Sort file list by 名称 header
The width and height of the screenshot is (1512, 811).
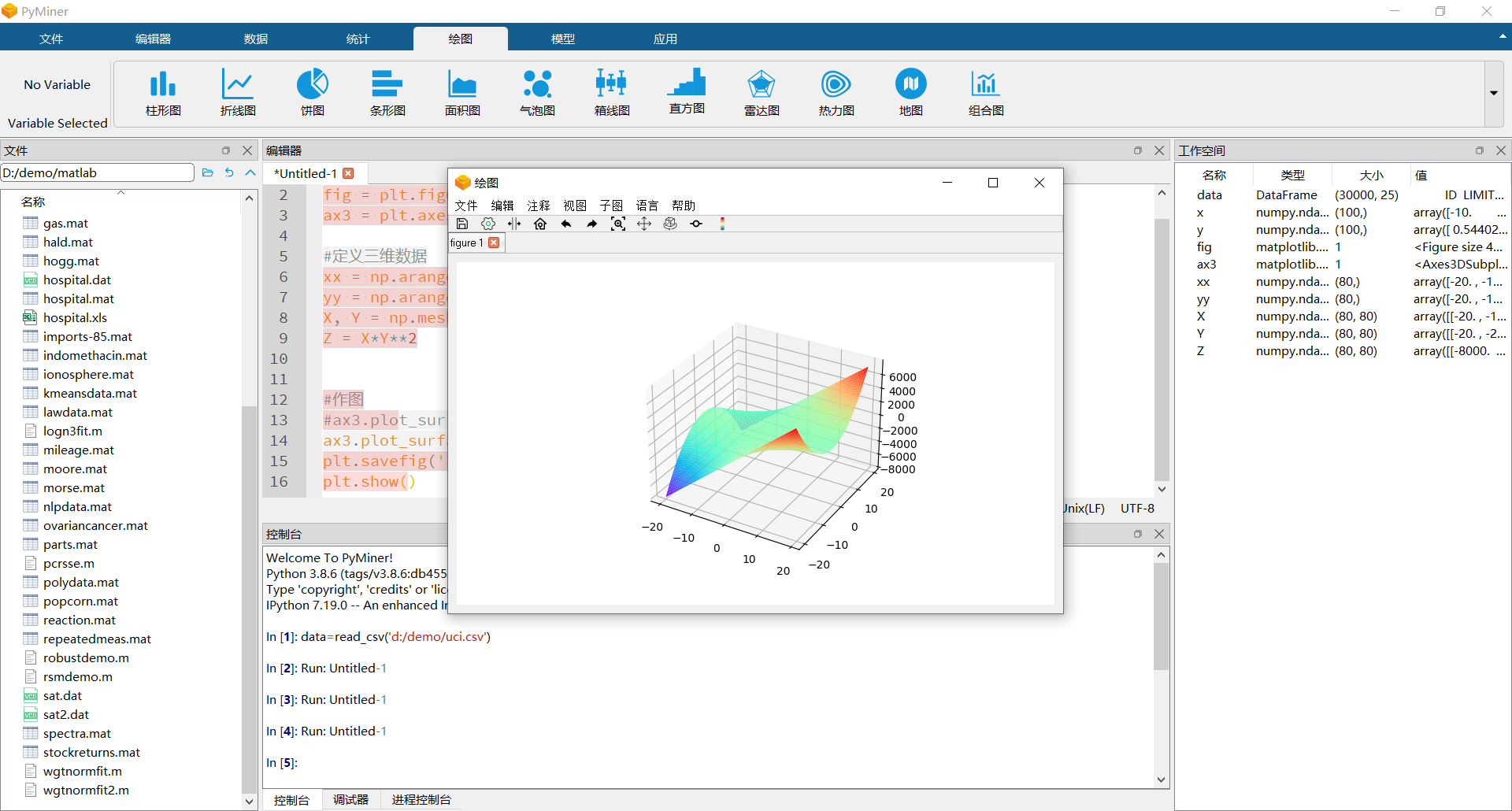(33, 202)
